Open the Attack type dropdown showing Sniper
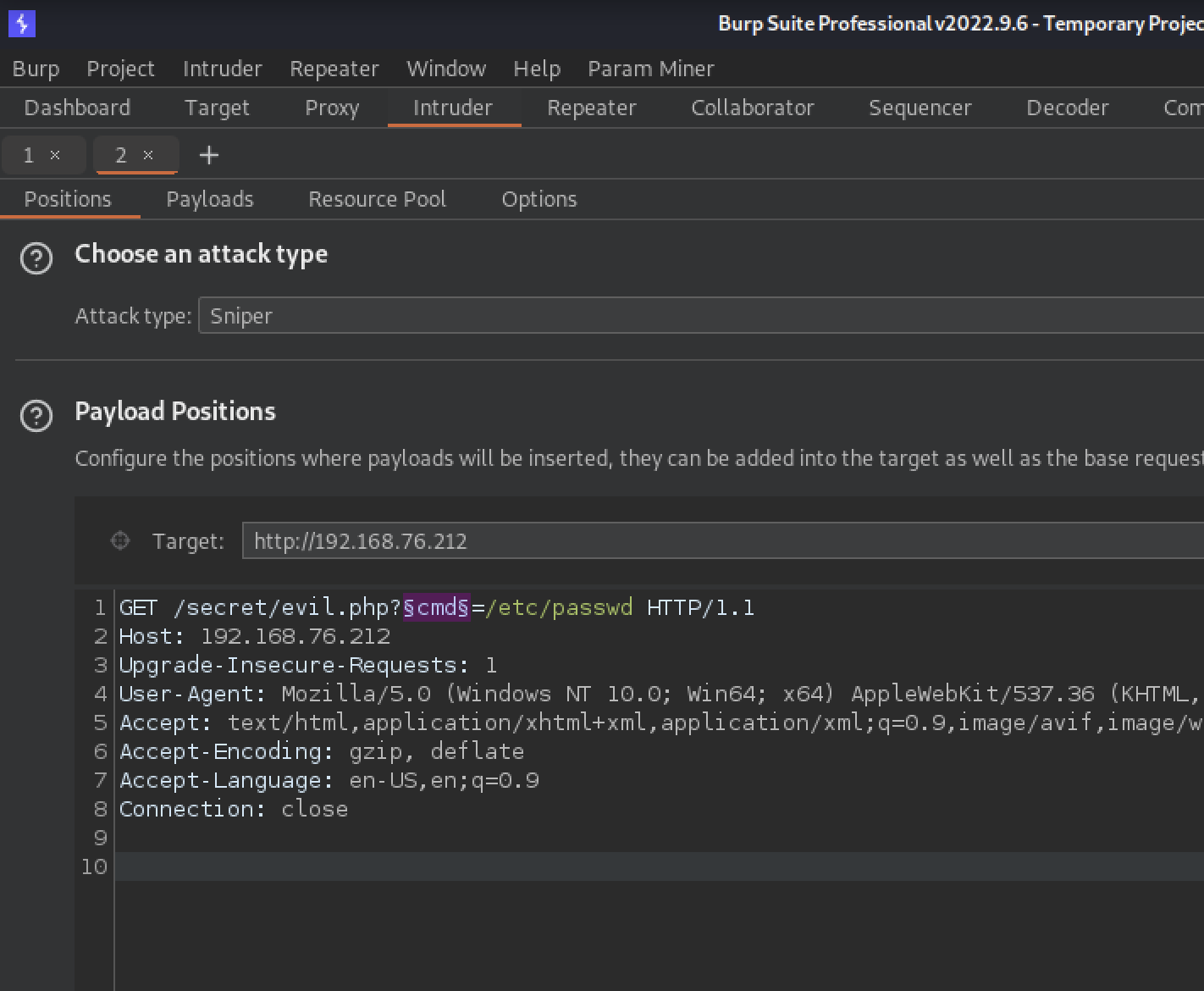This screenshot has width=1204, height=991. [701, 316]
